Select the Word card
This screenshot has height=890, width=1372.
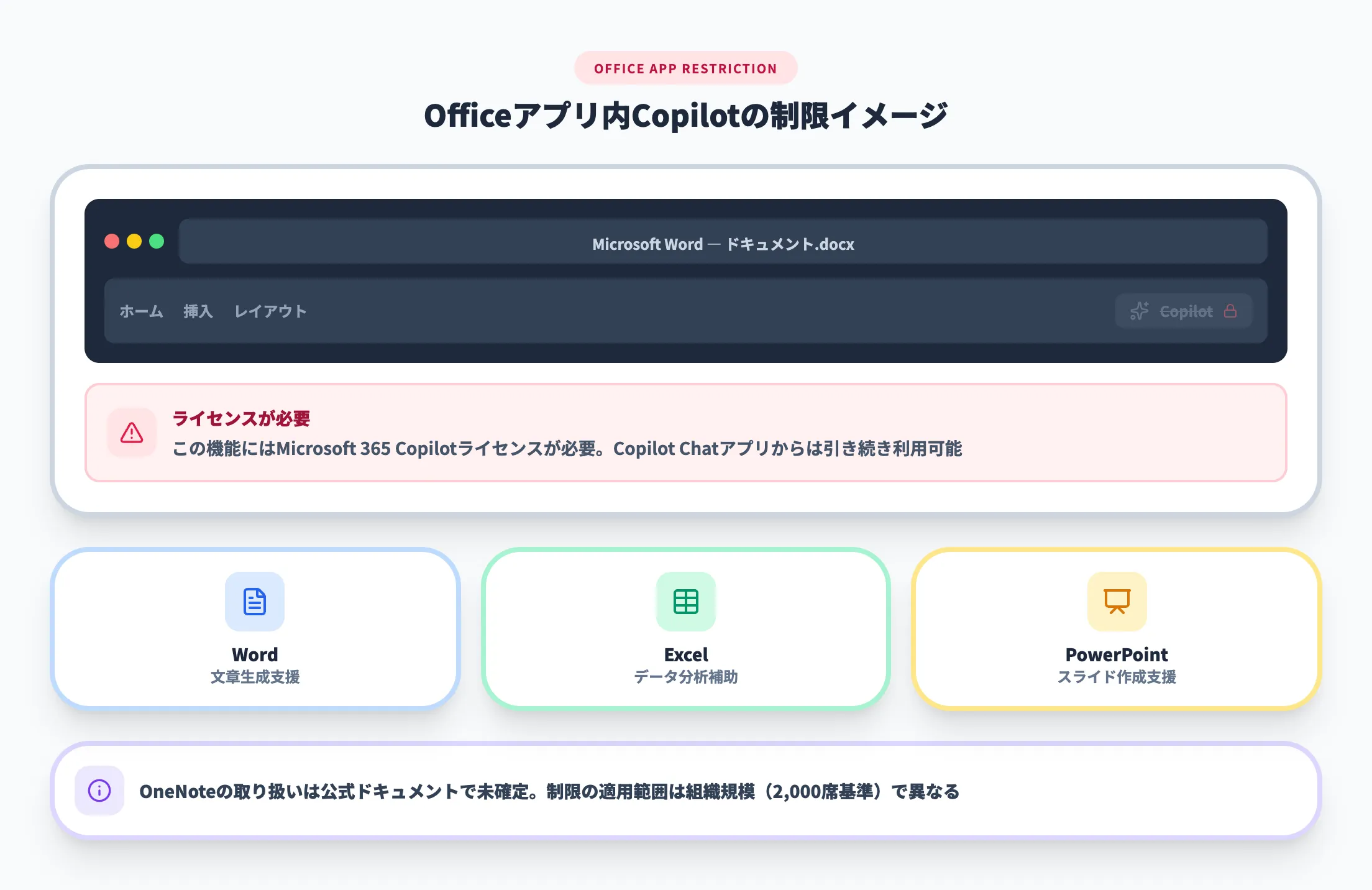[255, 628]
